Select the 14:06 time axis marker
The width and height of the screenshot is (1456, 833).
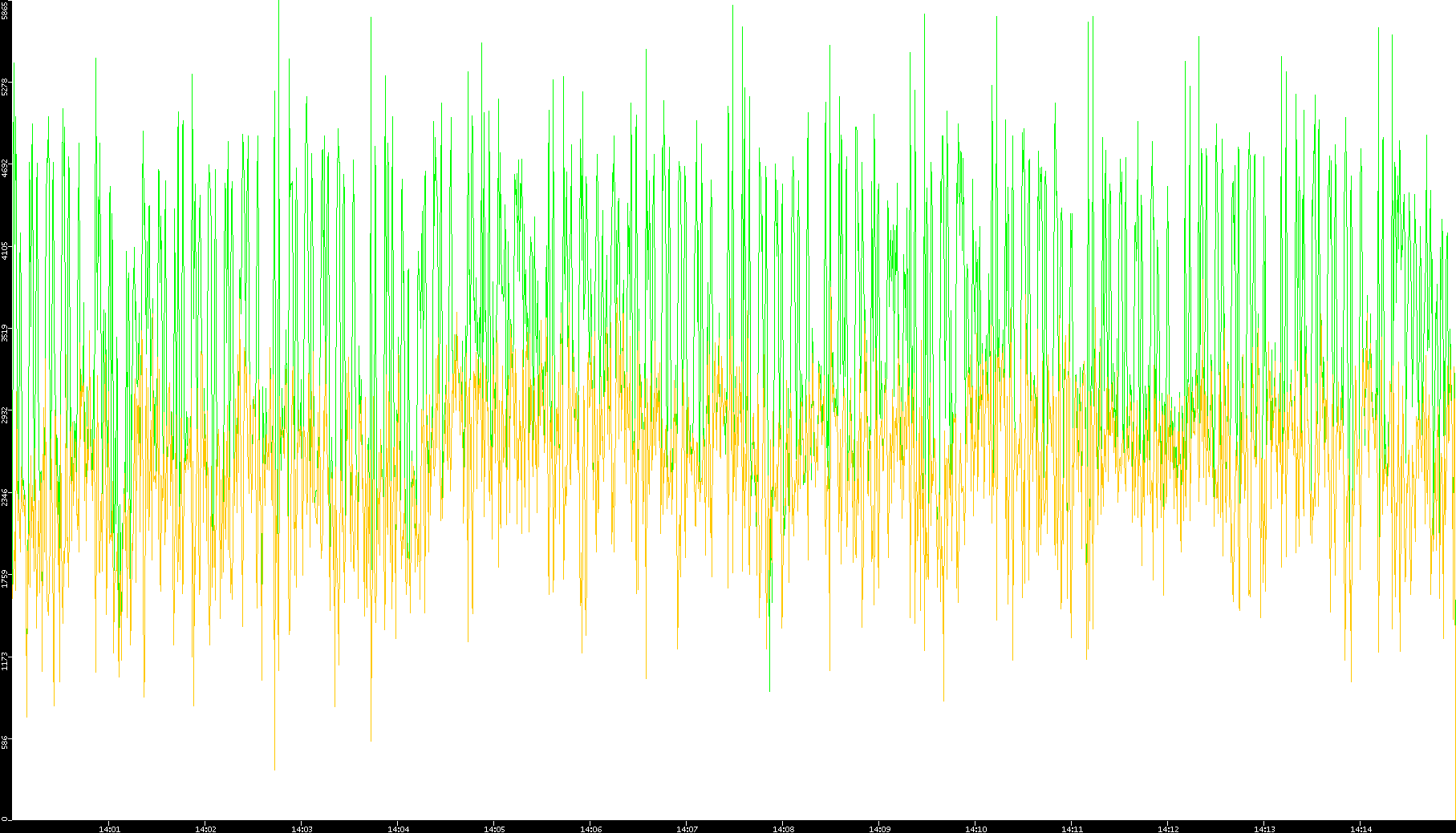point(590,828)
